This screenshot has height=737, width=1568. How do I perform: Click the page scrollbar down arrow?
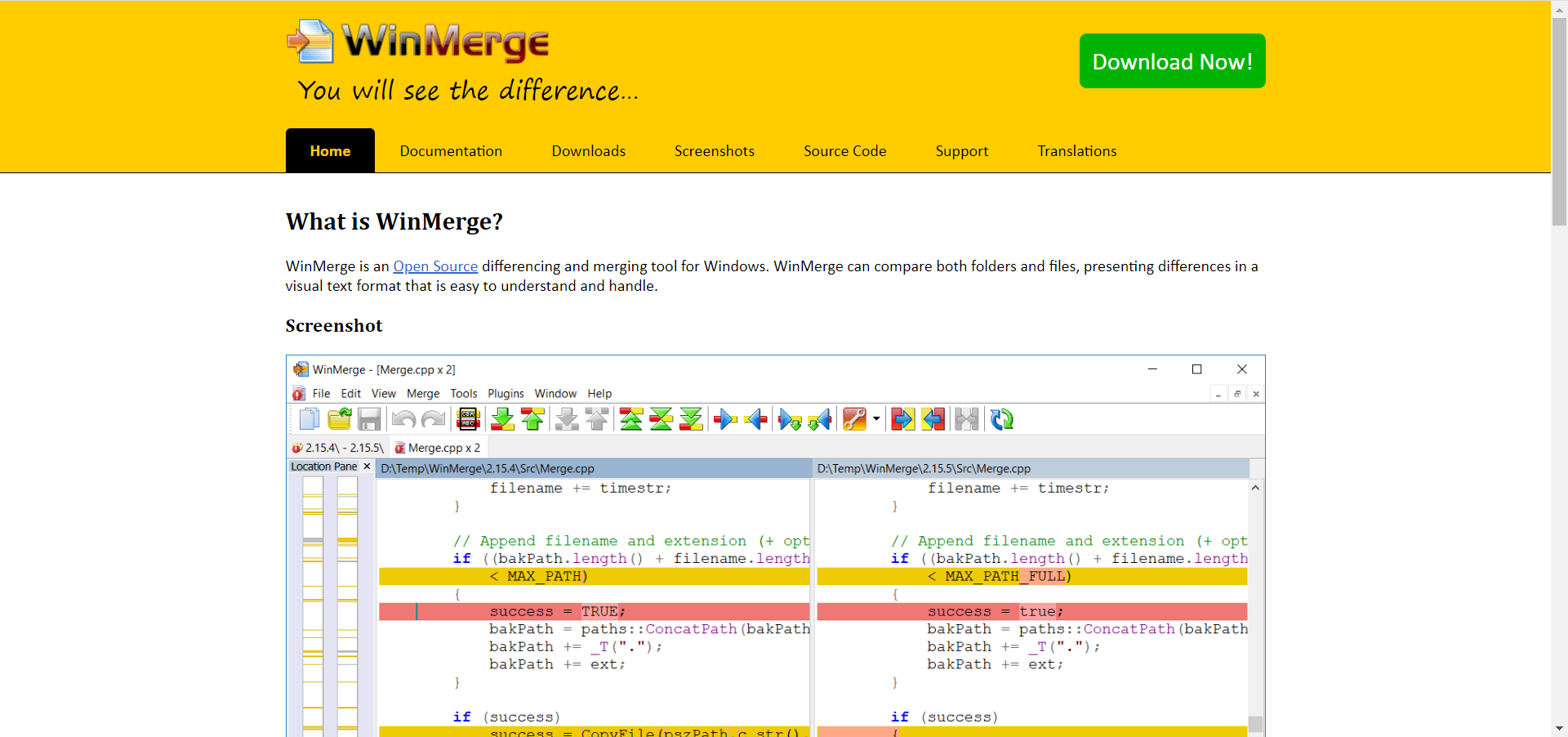point(1559,728)
